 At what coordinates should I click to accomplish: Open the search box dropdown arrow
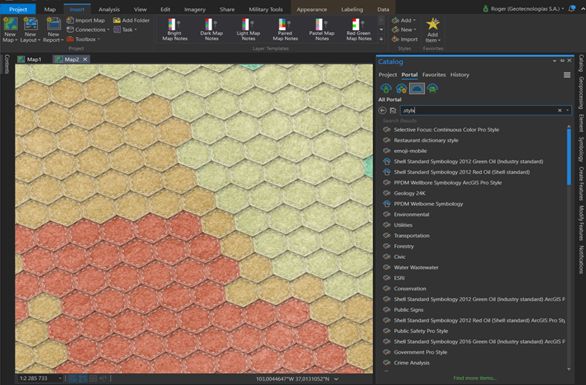(567, 110)
